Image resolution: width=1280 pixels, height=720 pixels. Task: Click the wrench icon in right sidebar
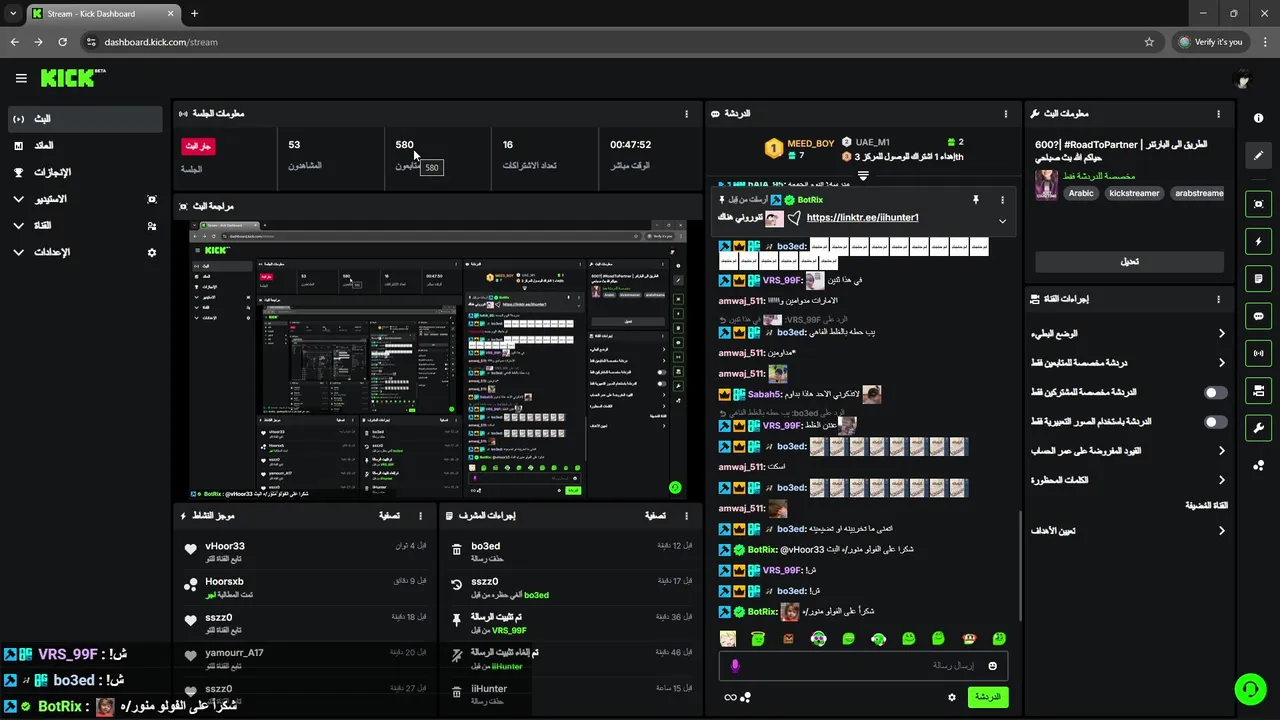point(1258,428)
